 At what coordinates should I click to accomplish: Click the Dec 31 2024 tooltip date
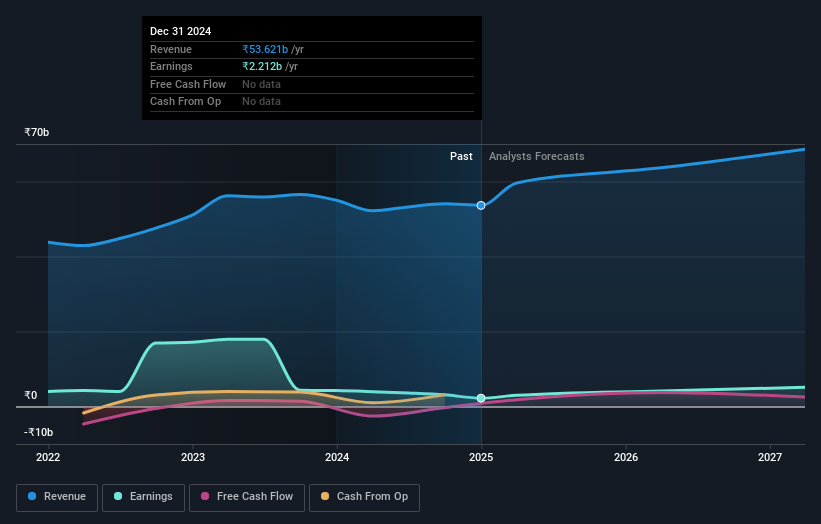pos(181,31)
